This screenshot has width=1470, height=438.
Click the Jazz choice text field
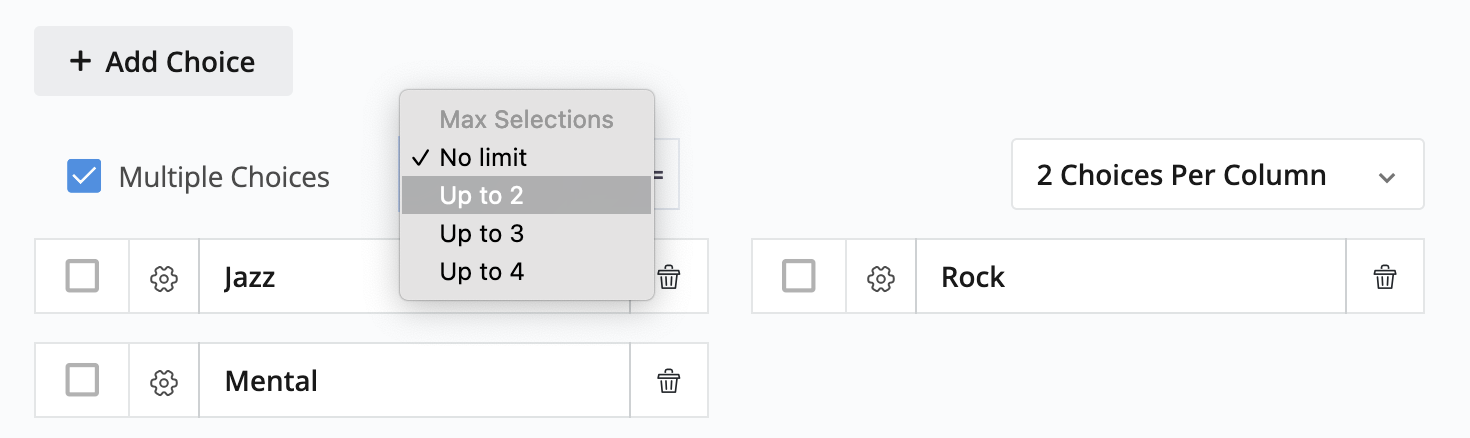click(x=300, y=277)
